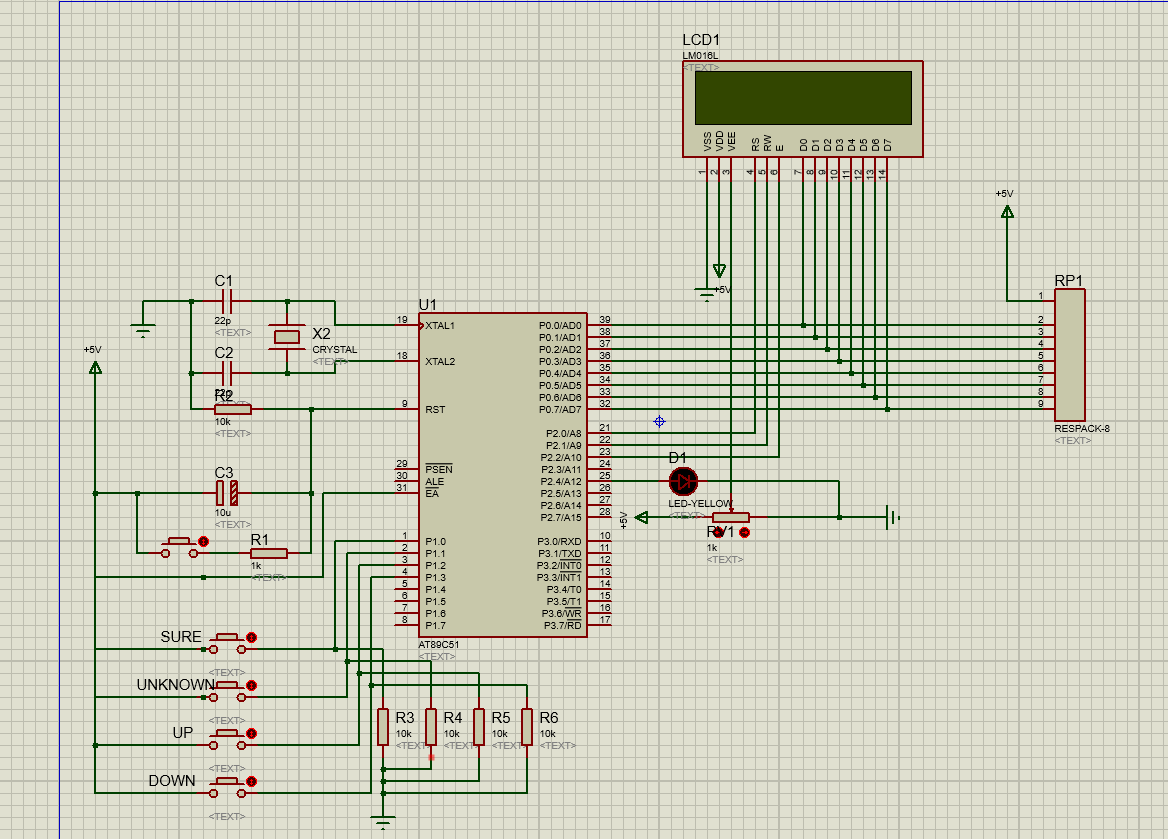This screenshot has width=1168, height=839.
Task: Click the RESPACK-8 part name text
Action: pyautogui.click(x=1082, y=428)
